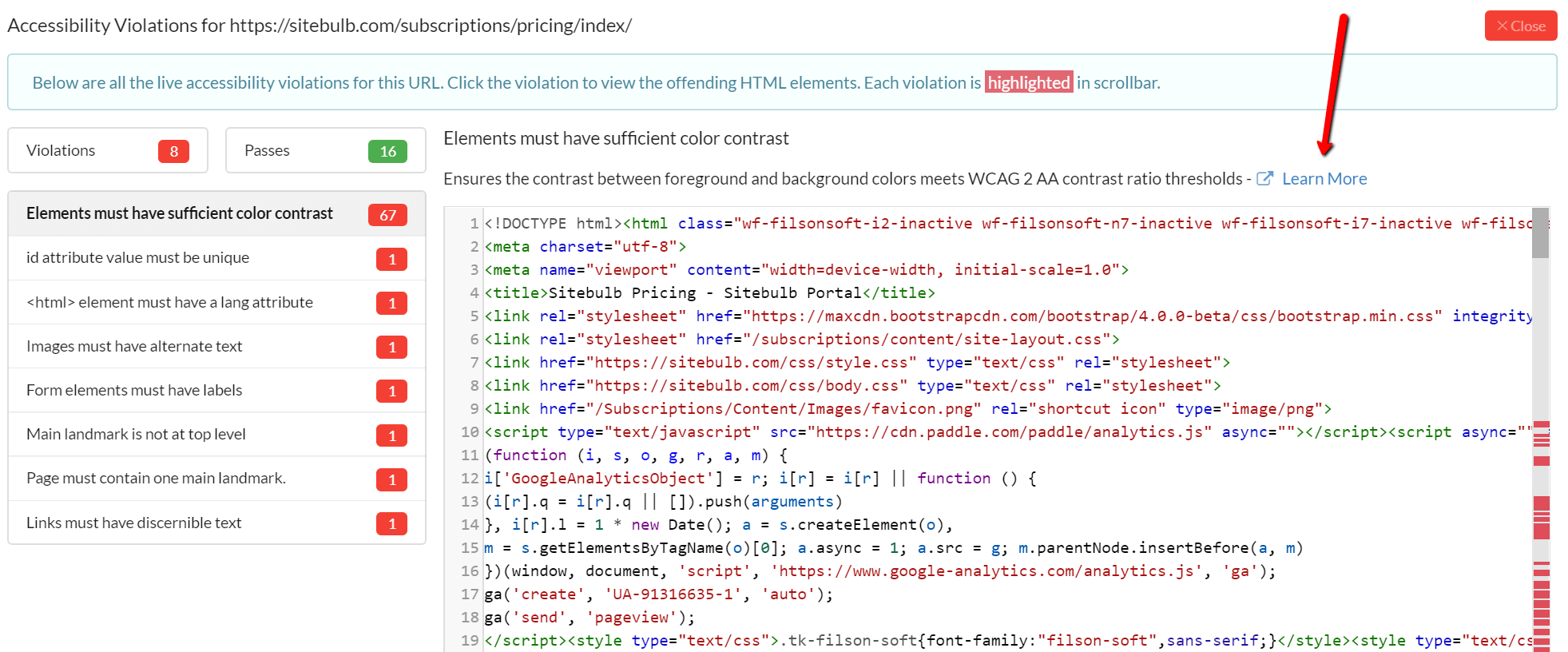1568x652 pixels.
Task: Click code line 6 site-layout.css stylesheet link
Action: point(802,339)
